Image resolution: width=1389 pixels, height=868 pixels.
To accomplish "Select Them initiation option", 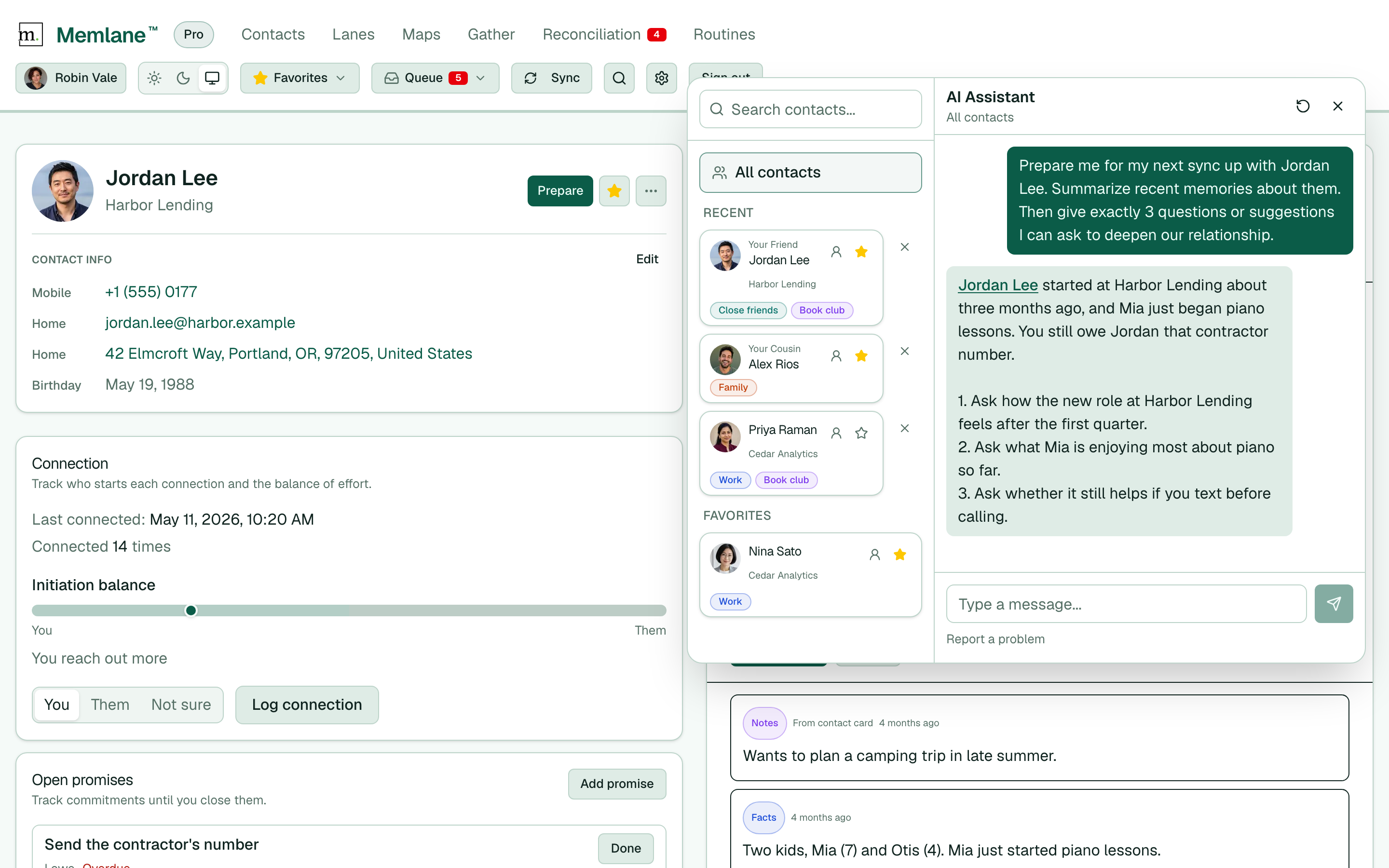I will tap(110, 705).
